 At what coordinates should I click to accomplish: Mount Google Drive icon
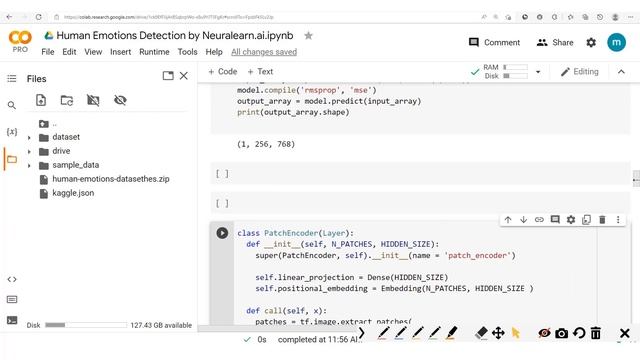tap(93, 100)
